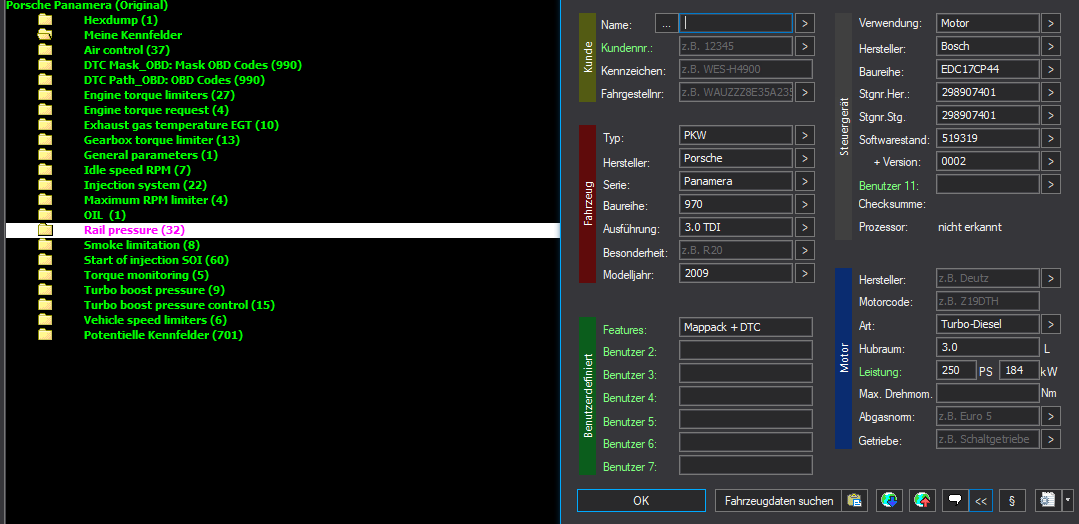The image size is (1079, 524).
Task: Open the > arrow next to Getriebe field
Action: [1051, 439]
